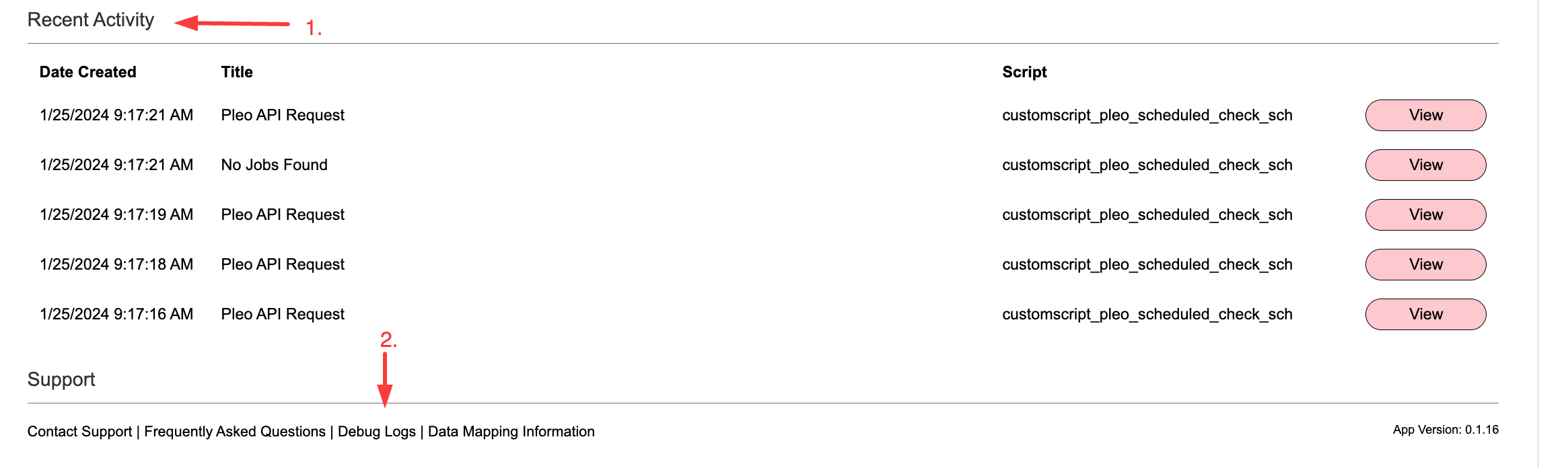Select the second Pleo API Request title
The image size is (1568, 468).
coord(283,214)
